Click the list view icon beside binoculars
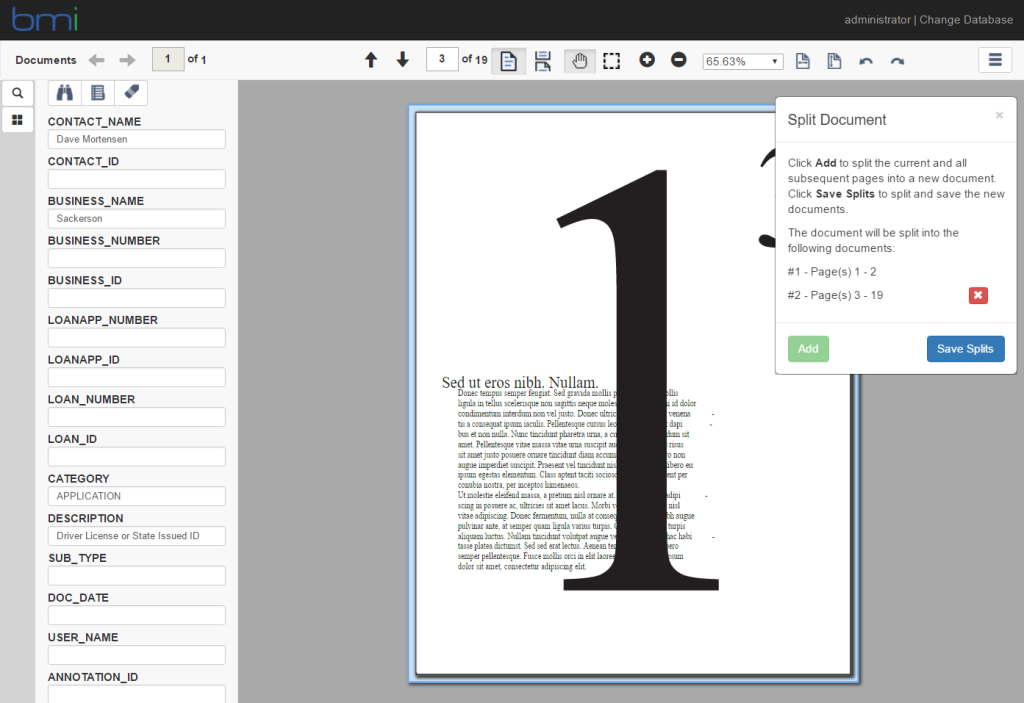This screenshot has width=1024, height=703. (98, 93)
